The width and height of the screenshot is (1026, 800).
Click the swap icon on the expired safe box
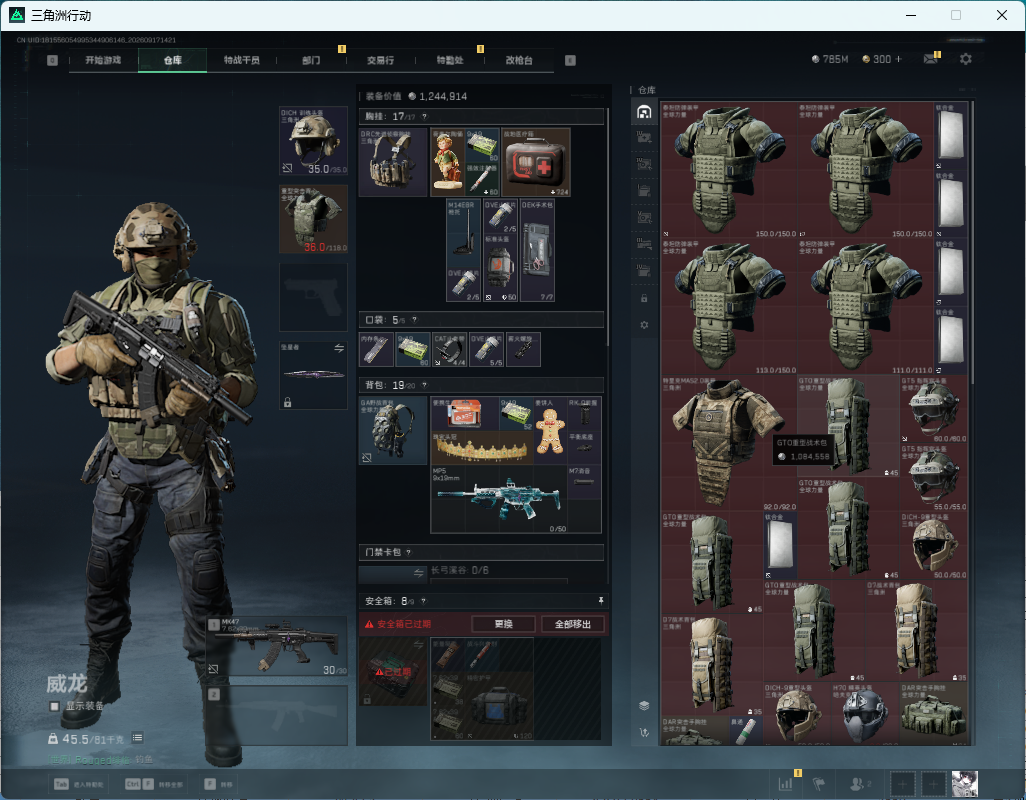(419, 645)
